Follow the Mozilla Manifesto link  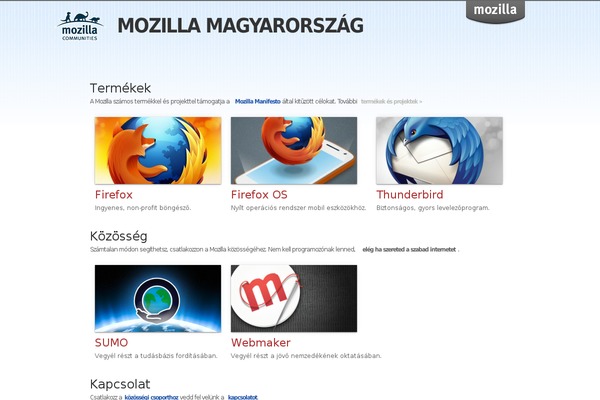(x=258, y=101)
